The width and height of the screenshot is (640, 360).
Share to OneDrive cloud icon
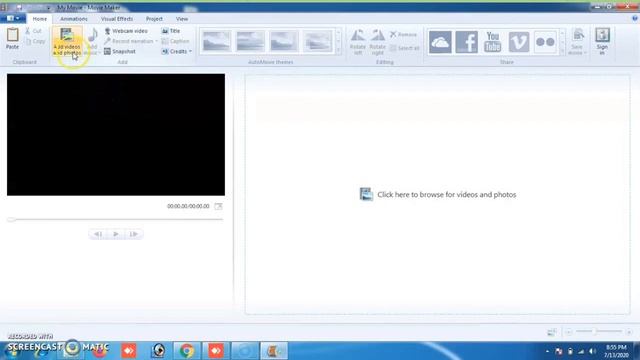[440, 42]
